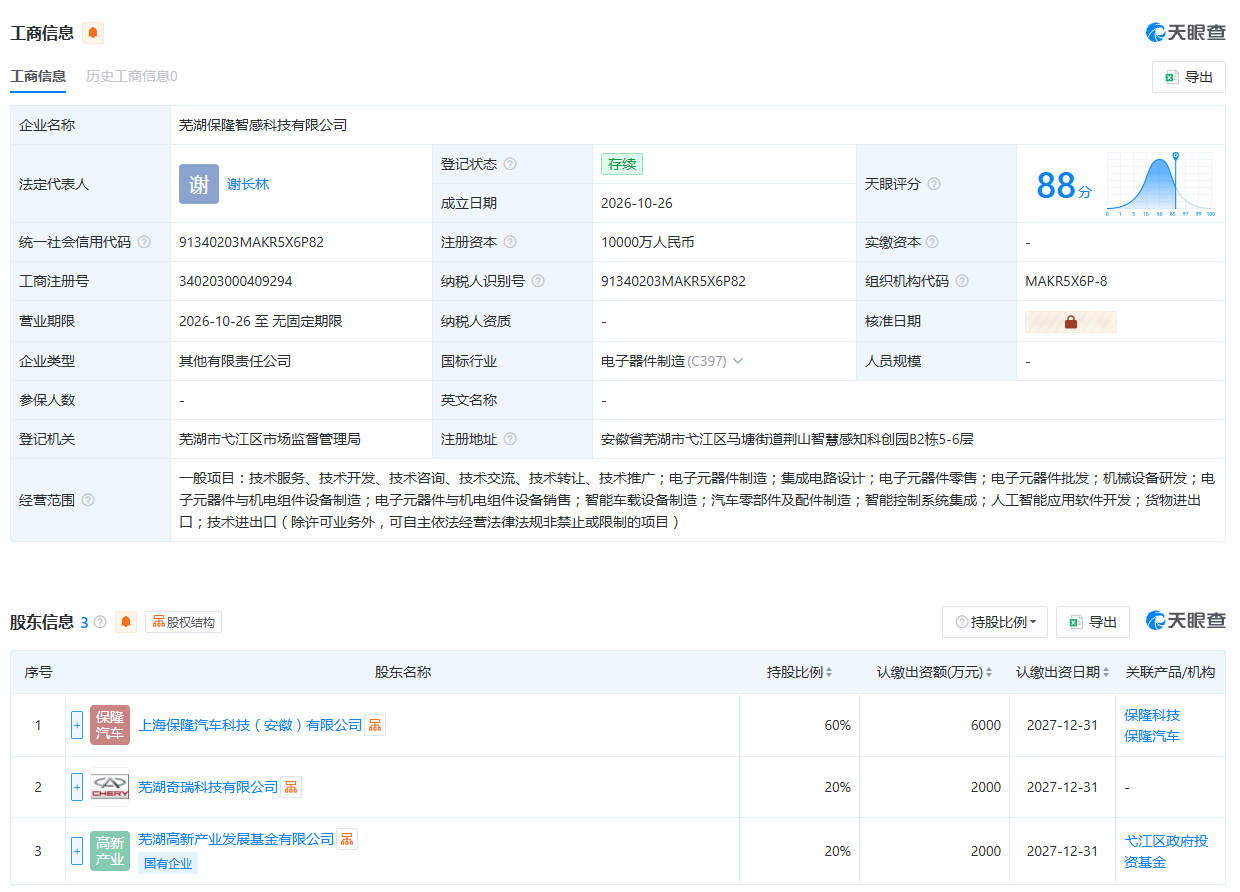Viewport: 1240px width, 892px height.
Task: Expand row for 芜湖奇瑞科技有限公司
Action: pos(77,787)
